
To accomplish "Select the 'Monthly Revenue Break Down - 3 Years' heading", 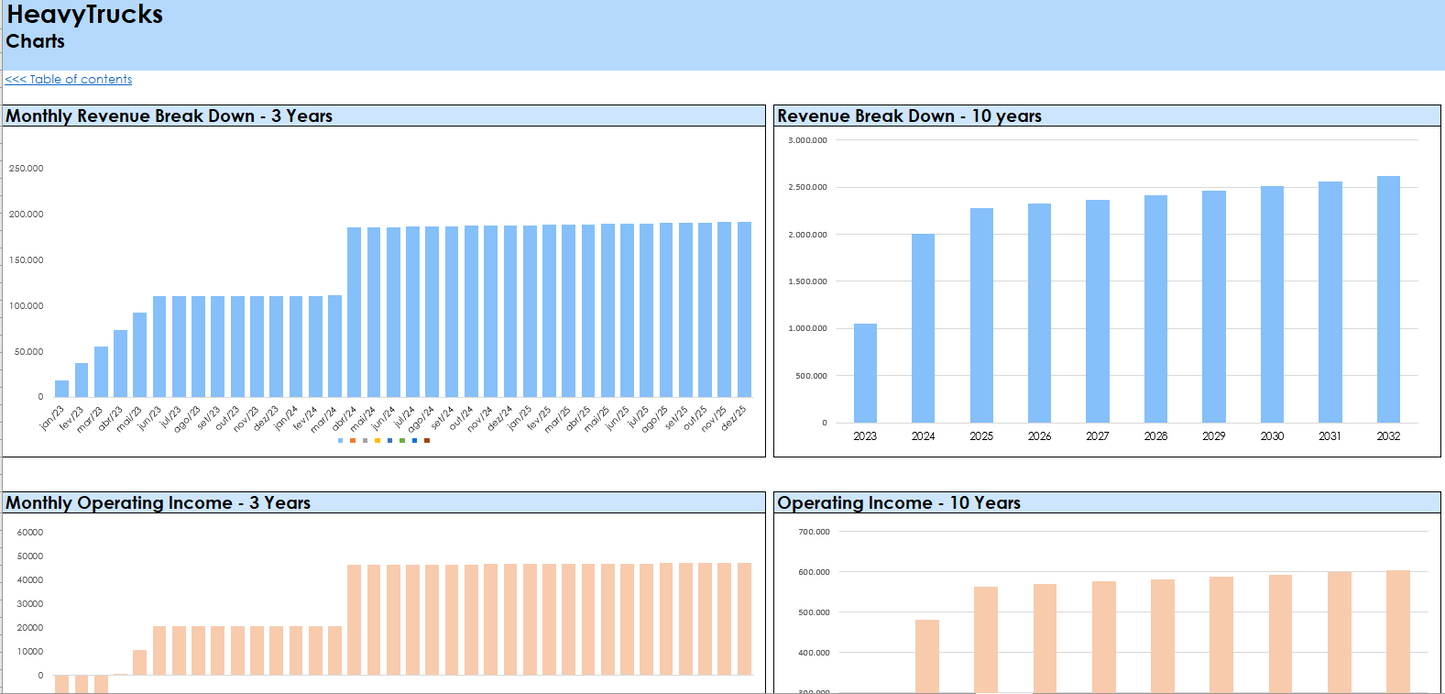I will coord(169,116).
